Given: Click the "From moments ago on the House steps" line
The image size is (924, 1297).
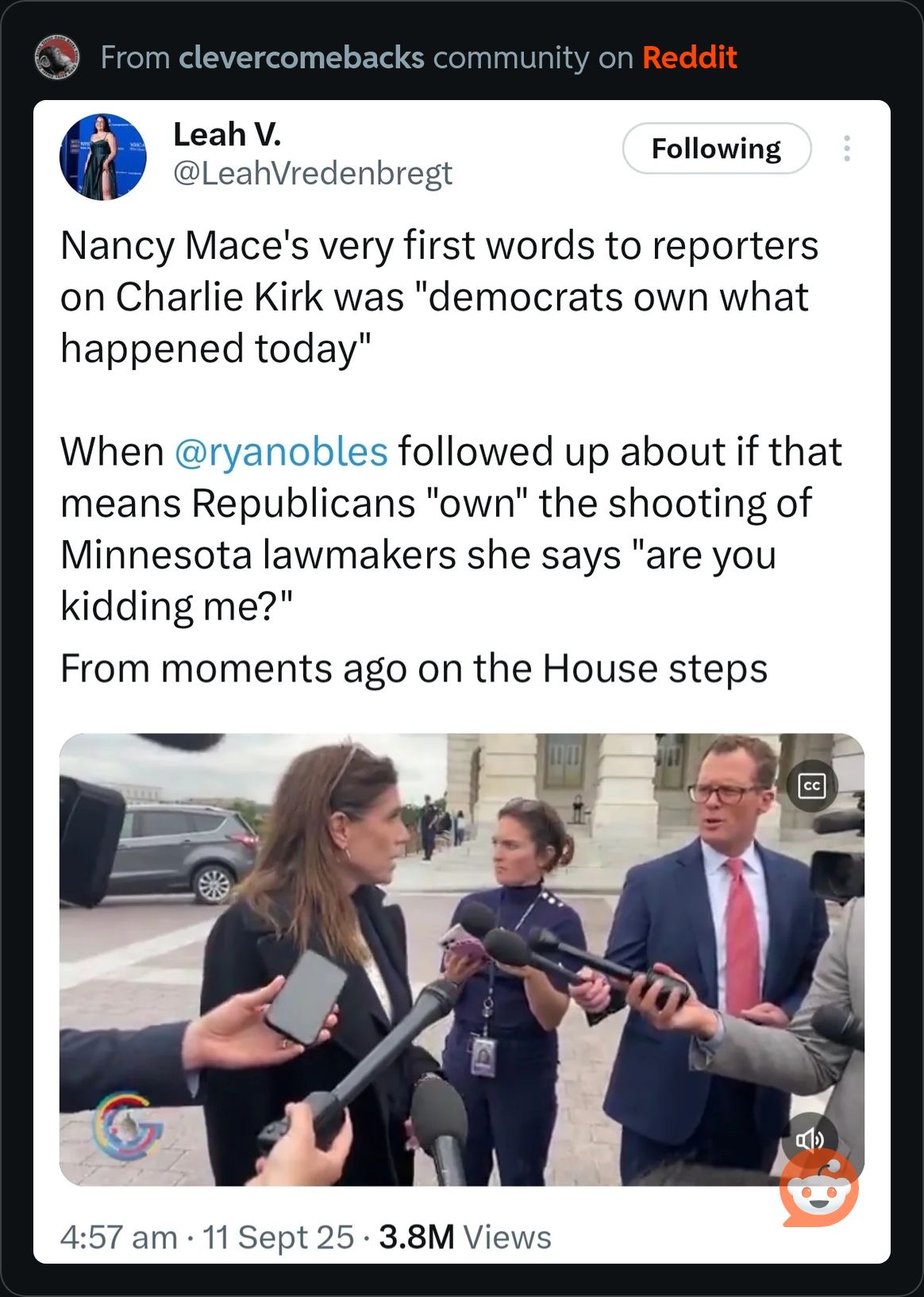Looking at the screenshot, I should tap(414, 669).
